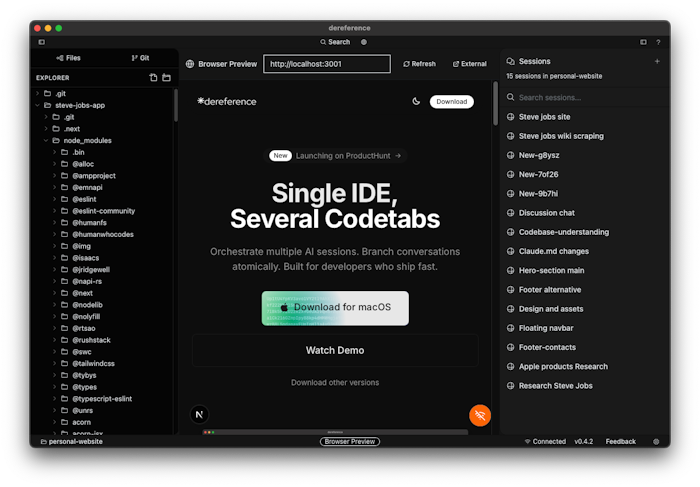Toggle dark mode moon icon on webpage
This screenshot has height=487, width=700.
416,101
